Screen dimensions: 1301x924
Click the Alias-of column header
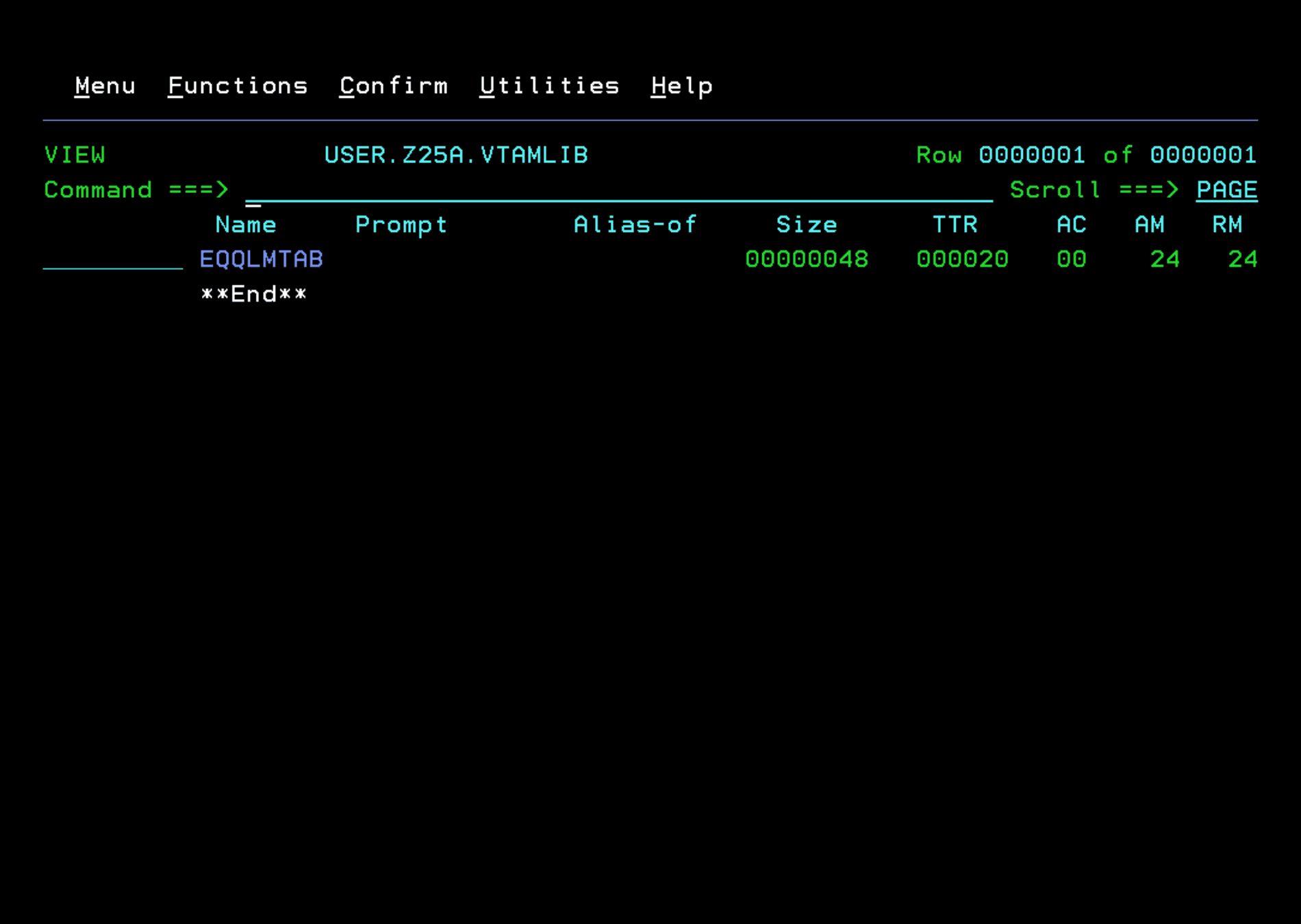click(x=635, y=224)
